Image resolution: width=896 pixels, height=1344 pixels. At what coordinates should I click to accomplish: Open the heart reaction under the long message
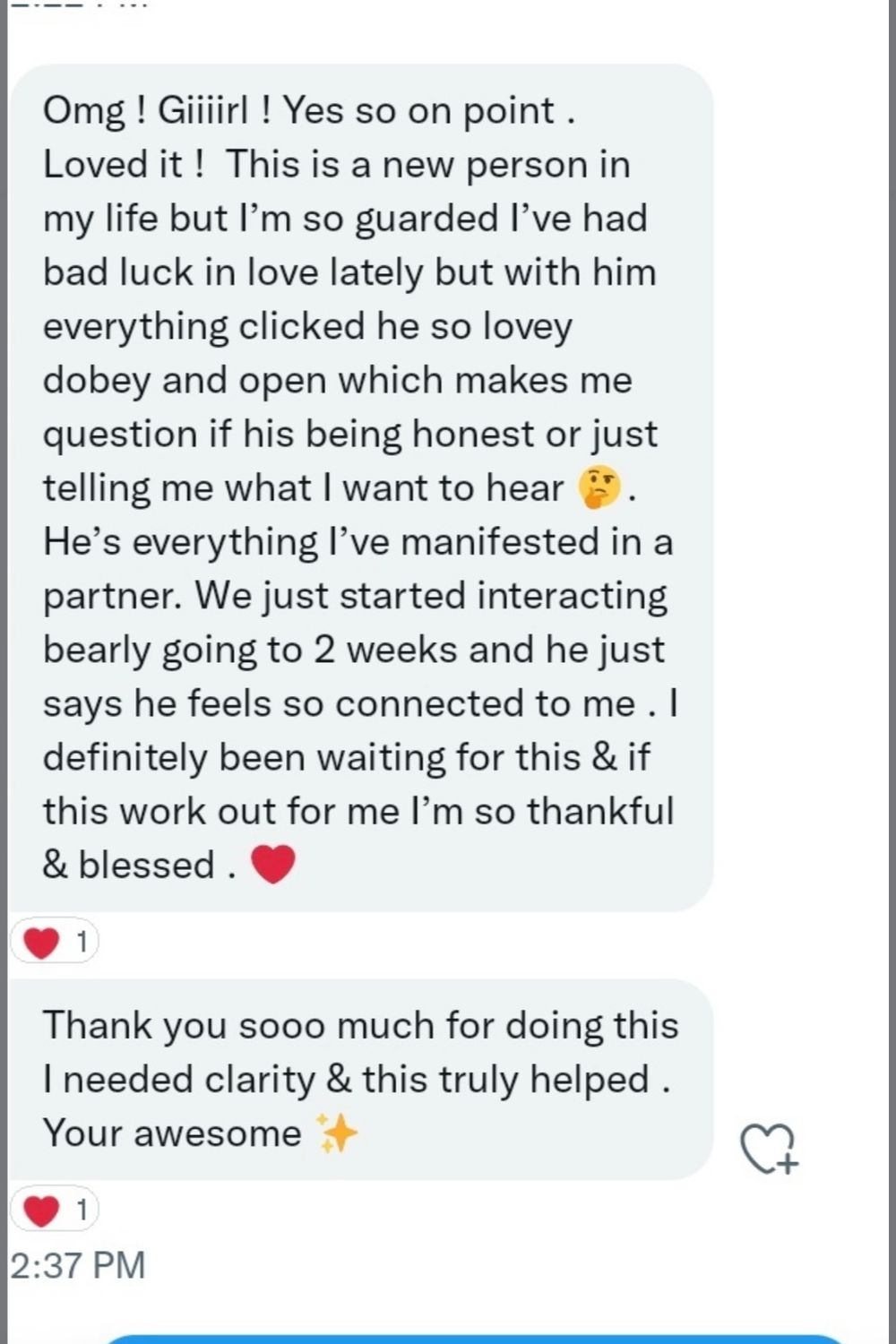click(54, 943)
